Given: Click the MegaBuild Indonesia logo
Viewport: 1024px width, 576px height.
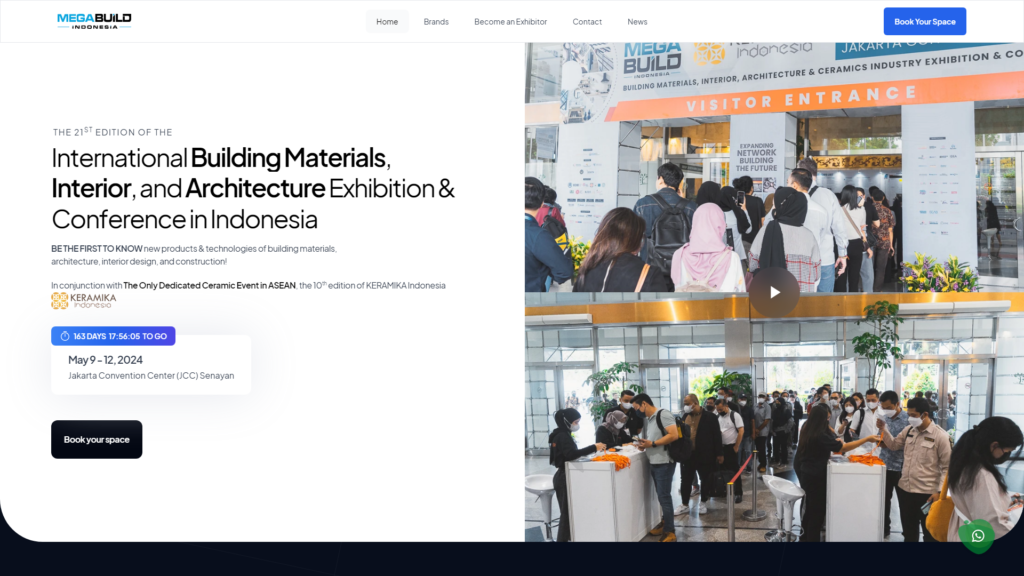Looking at the screenshot, I should click(94, 21).
